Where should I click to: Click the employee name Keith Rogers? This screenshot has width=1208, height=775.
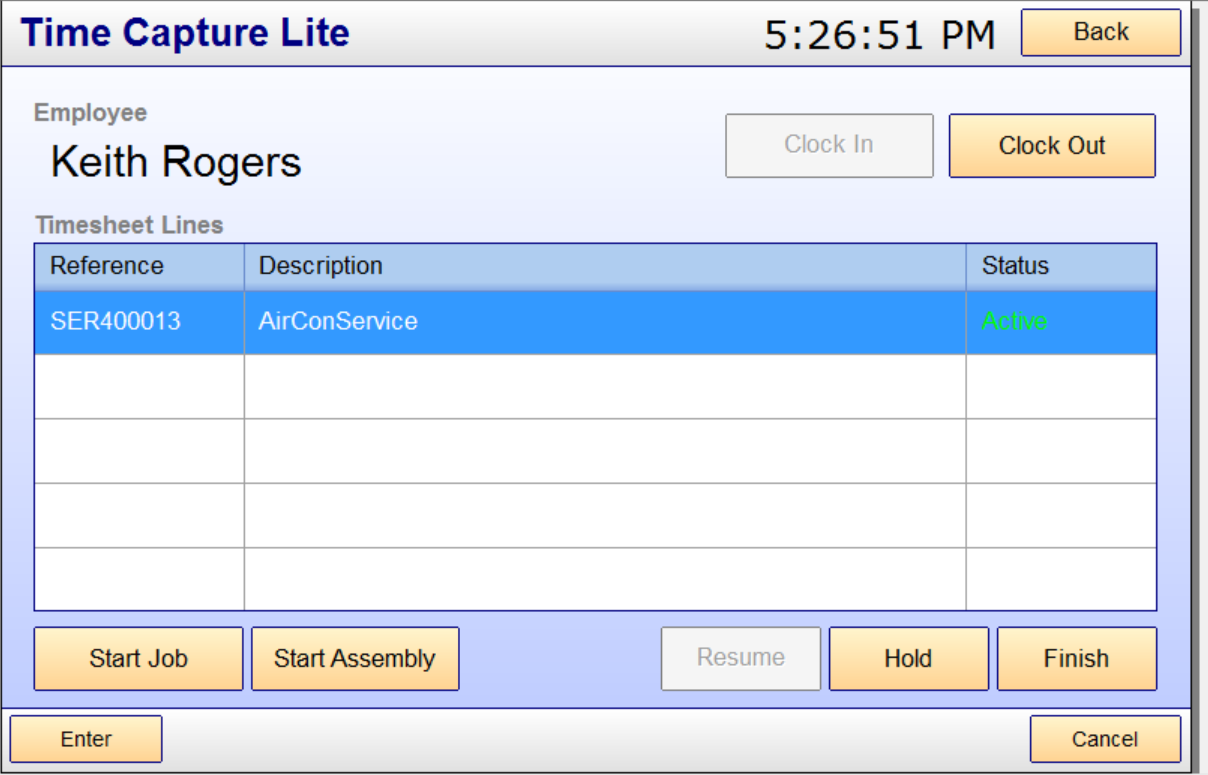[176, 162]
